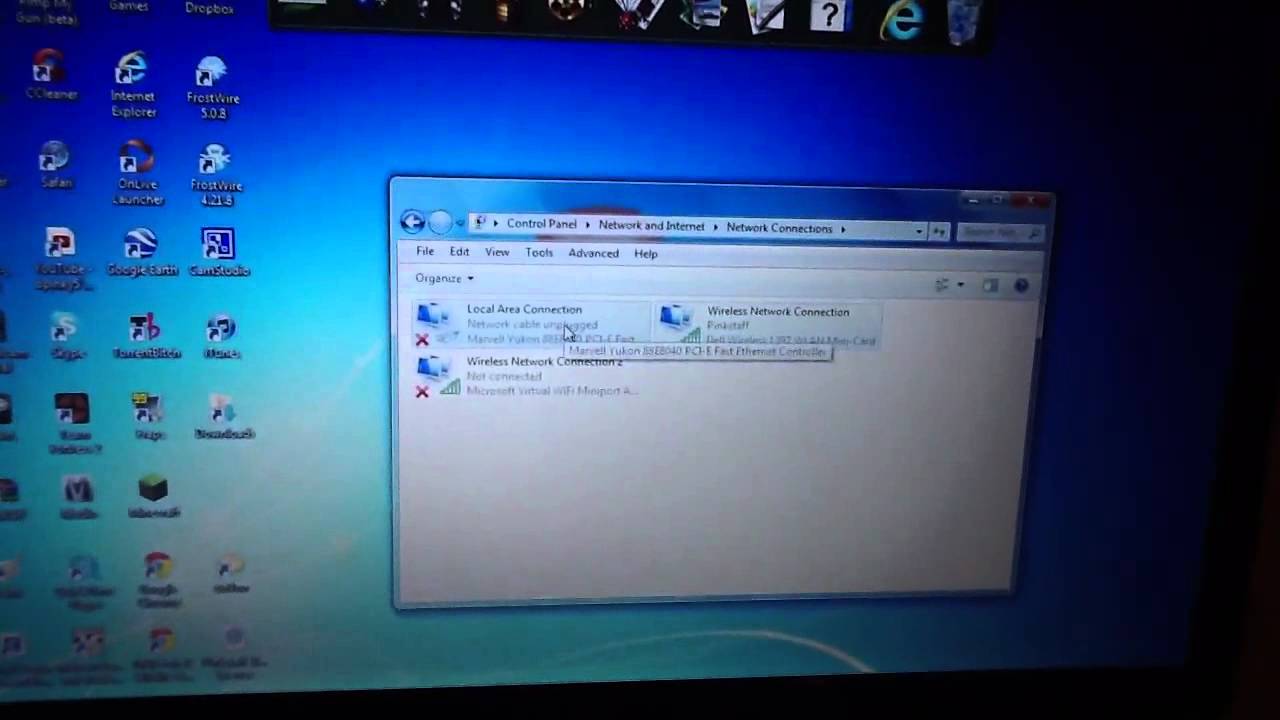Select the FrostWire 4.21.8 desktop shortcut
The height and width of the screenshot is (720, 1280).
(216, 176)
